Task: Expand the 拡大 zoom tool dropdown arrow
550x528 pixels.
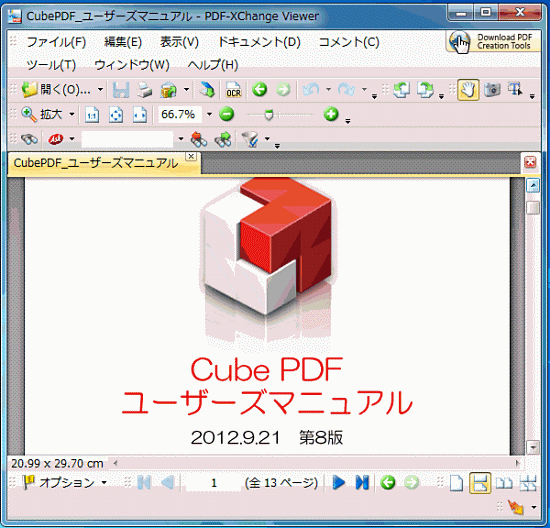Action: 72,114
